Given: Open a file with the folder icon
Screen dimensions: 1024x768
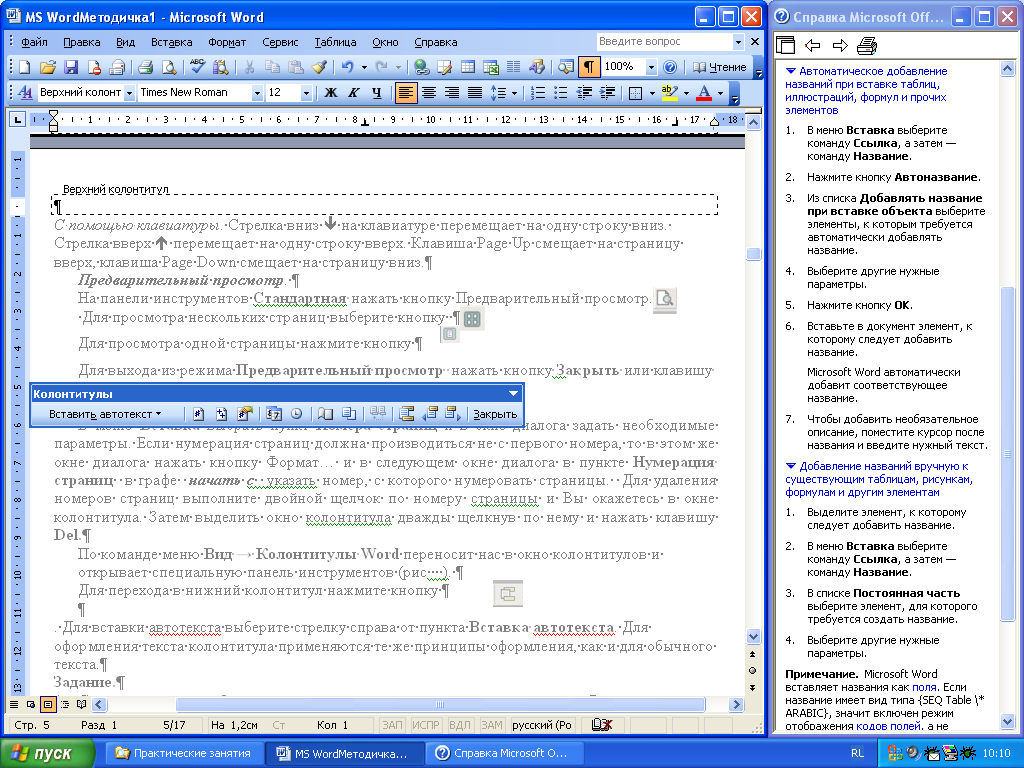Looking at the screenshot, I should (x=48, y=67).
